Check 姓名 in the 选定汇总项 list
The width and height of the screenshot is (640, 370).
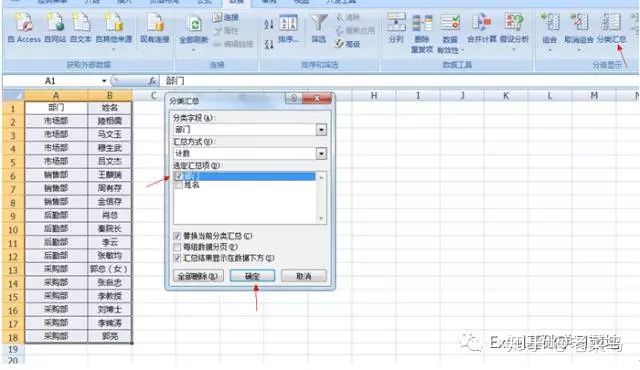pyautogui.click(x=178, y=185)
